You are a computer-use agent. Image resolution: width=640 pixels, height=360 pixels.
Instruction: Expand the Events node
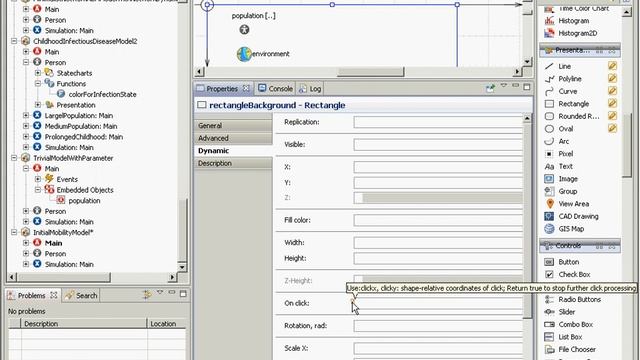pyautogui.click(x=38, y=179)
